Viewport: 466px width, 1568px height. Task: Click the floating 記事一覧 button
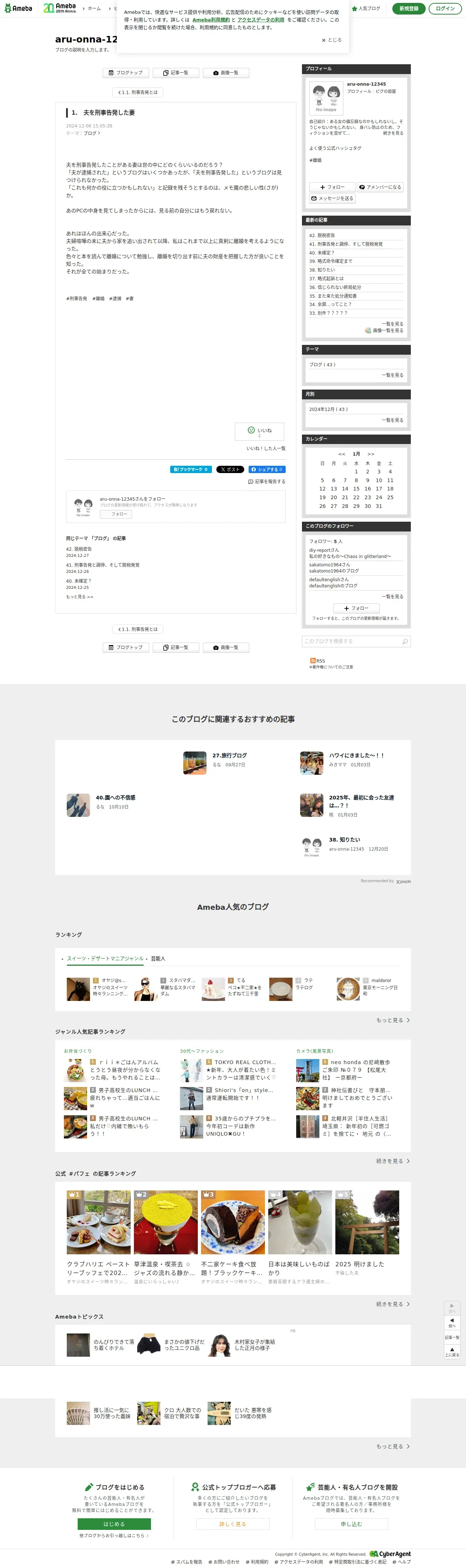tap(452, 1337)
